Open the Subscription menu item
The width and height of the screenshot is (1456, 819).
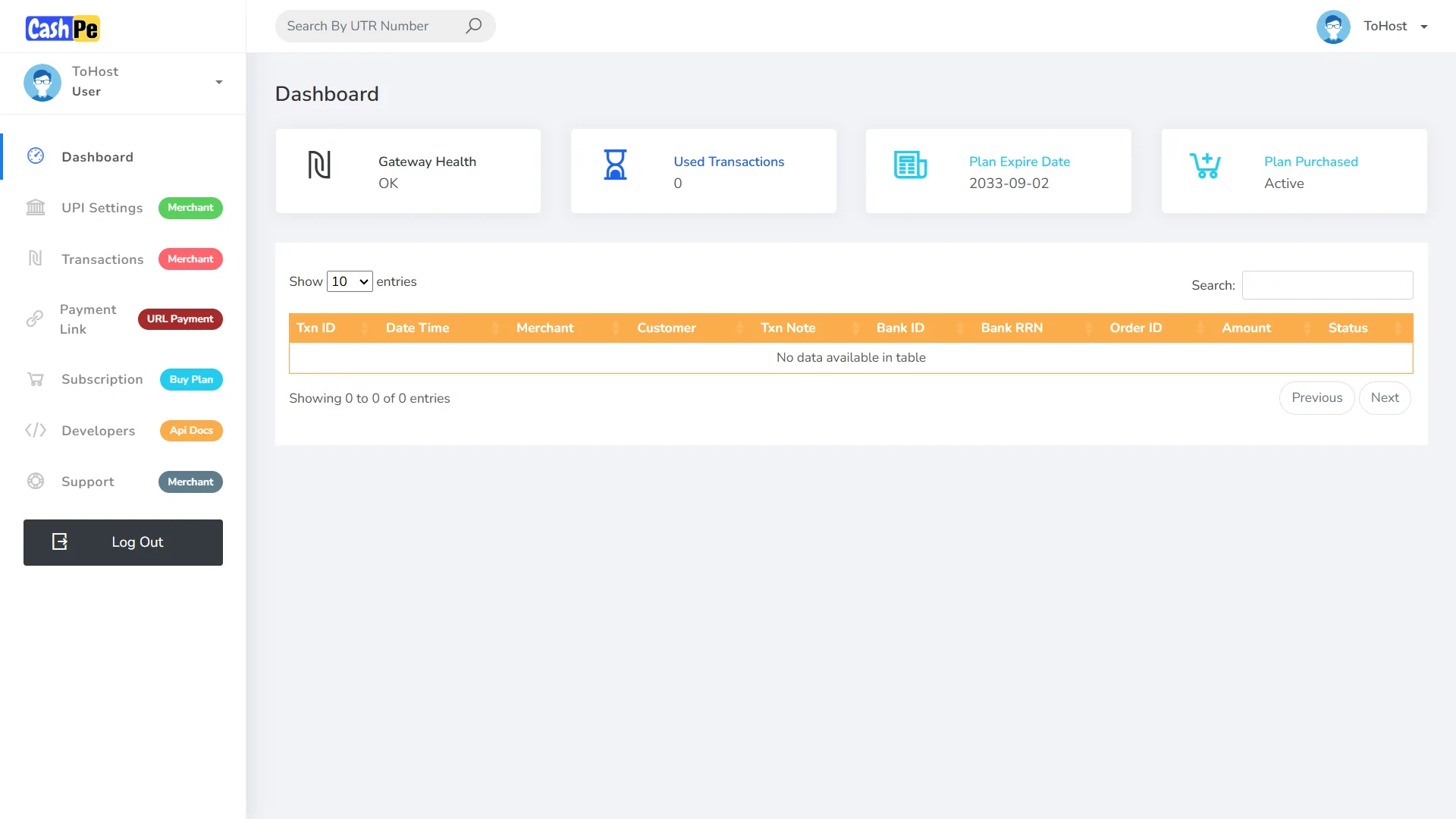102,379
